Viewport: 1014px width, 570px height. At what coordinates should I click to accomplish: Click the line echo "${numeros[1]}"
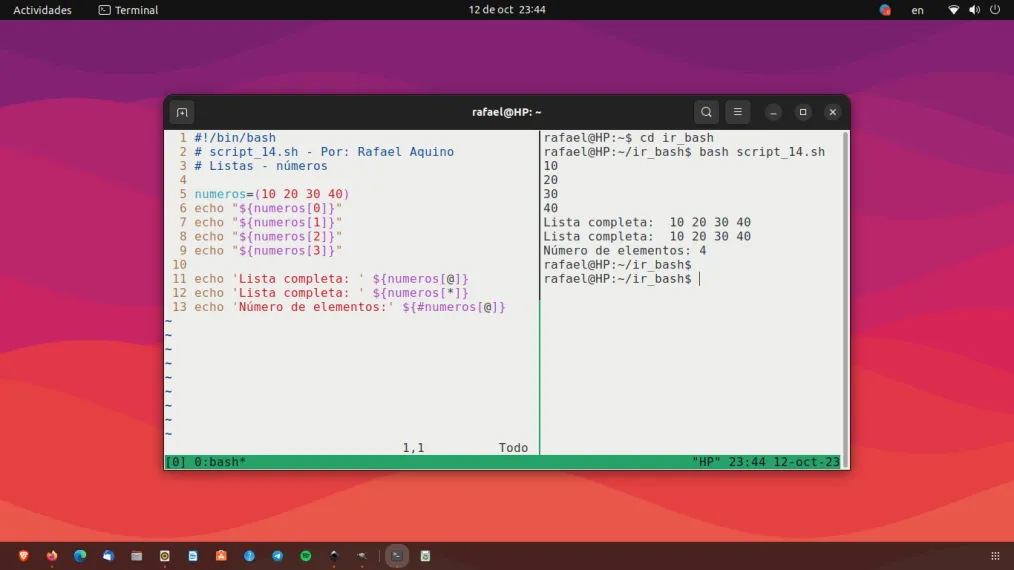coord(268,223)
